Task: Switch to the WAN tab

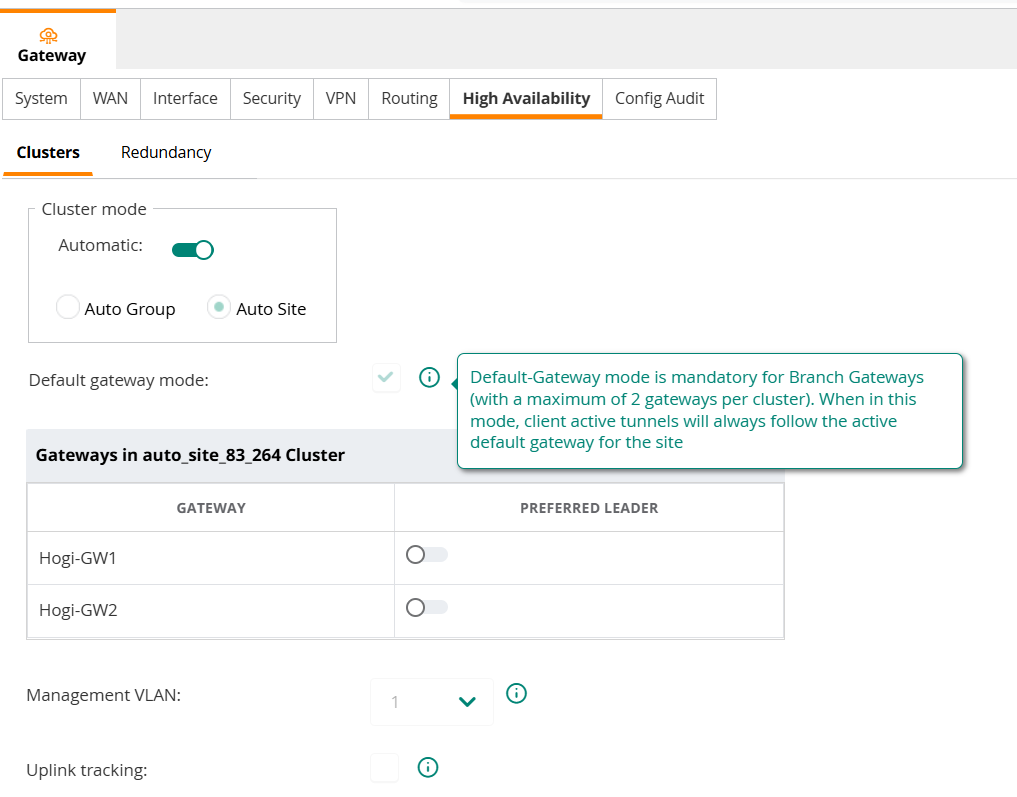Action: tap(110, 98)
